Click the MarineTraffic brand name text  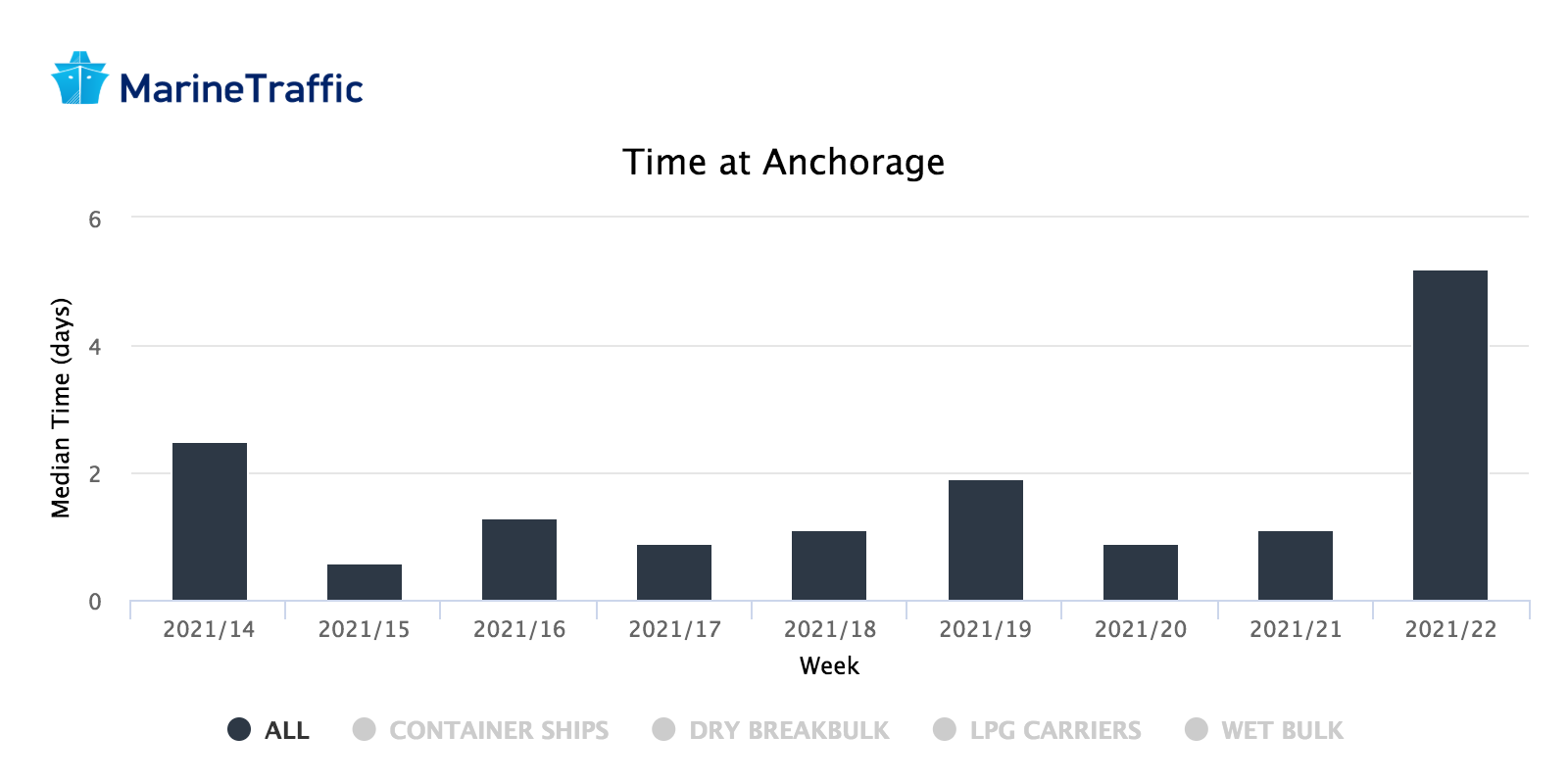(x=241, y=88)
